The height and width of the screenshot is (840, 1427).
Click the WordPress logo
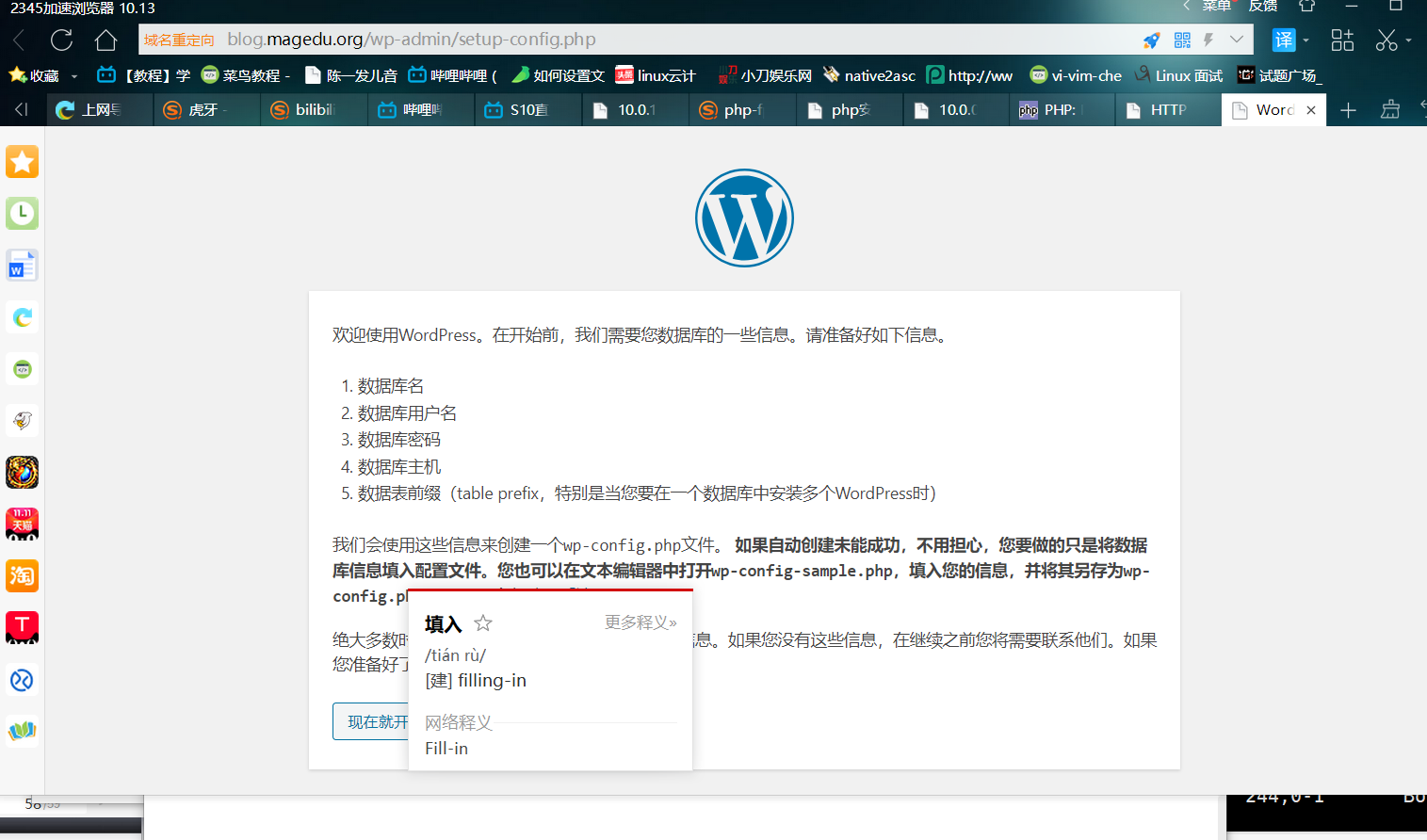click(x=744, y=218)
